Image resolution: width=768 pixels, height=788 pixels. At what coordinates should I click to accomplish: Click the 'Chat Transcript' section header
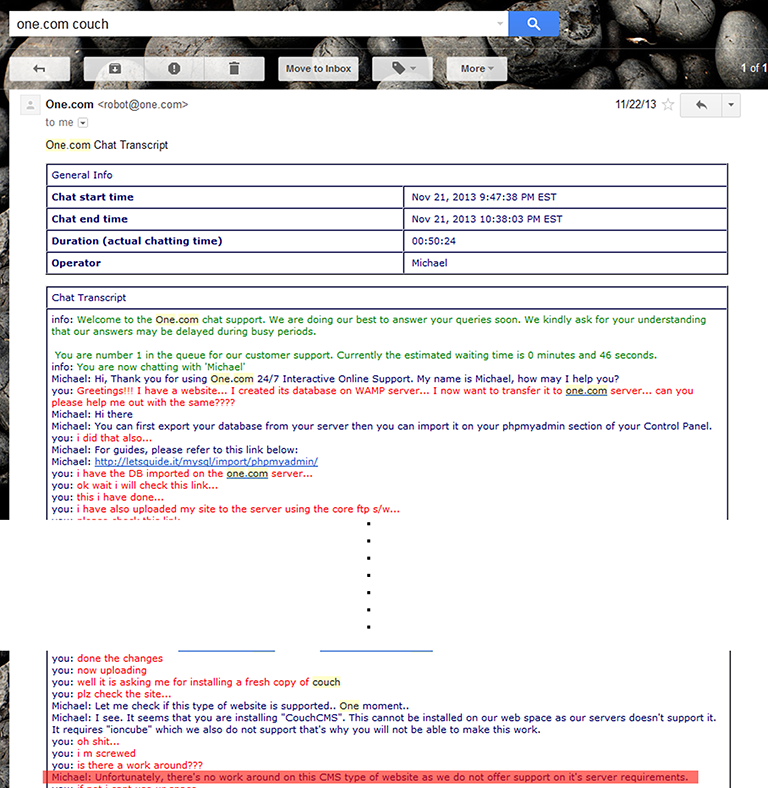click(387, 298)
